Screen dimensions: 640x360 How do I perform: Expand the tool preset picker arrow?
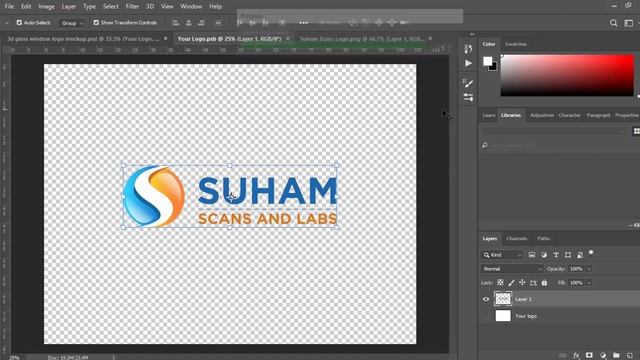point(7,23)
